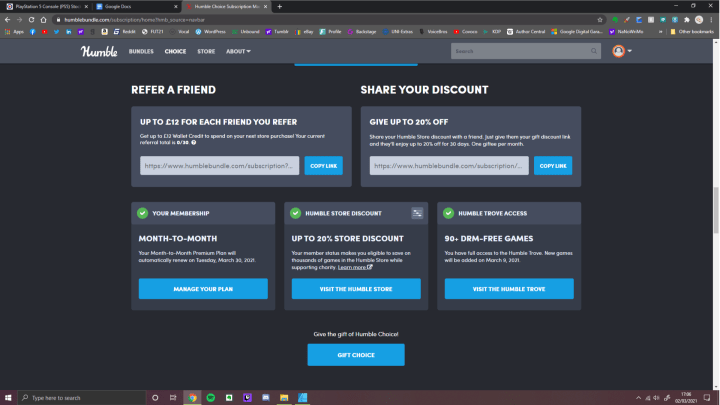Viewport: 720px width, 405px height.
Task: Click the Your Membership green check icon
Action: (x=142, y=213)
